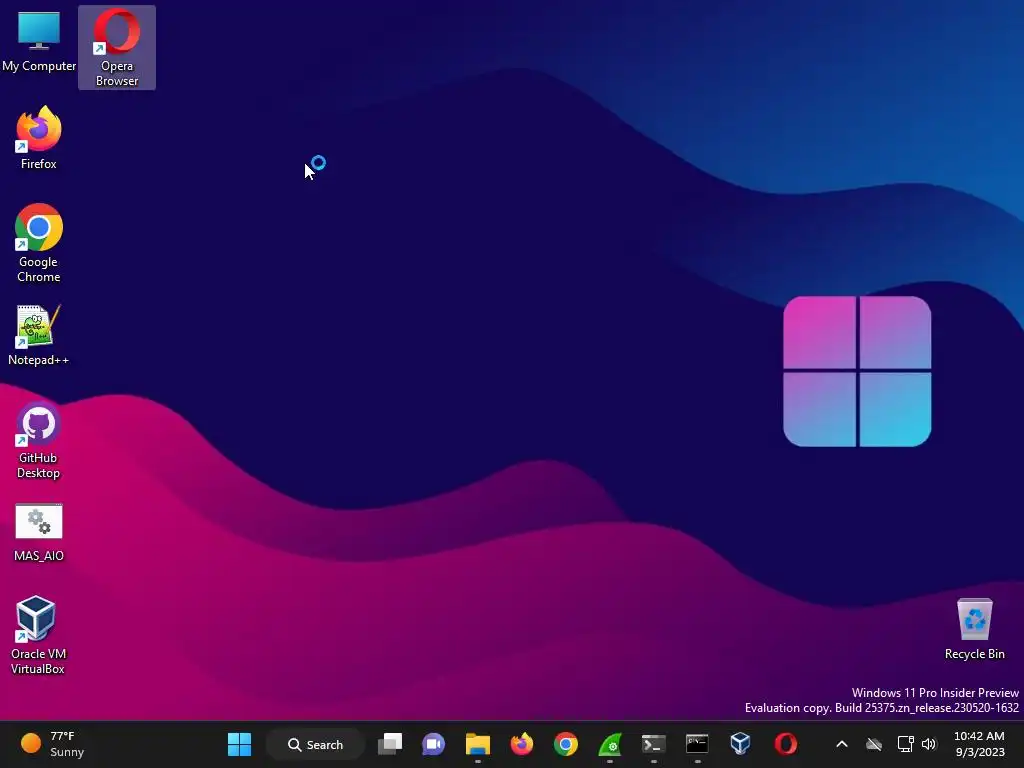This screenshot has width=1024, height=768.
Task: Open Task View from the taskbar
Action: 390,744
